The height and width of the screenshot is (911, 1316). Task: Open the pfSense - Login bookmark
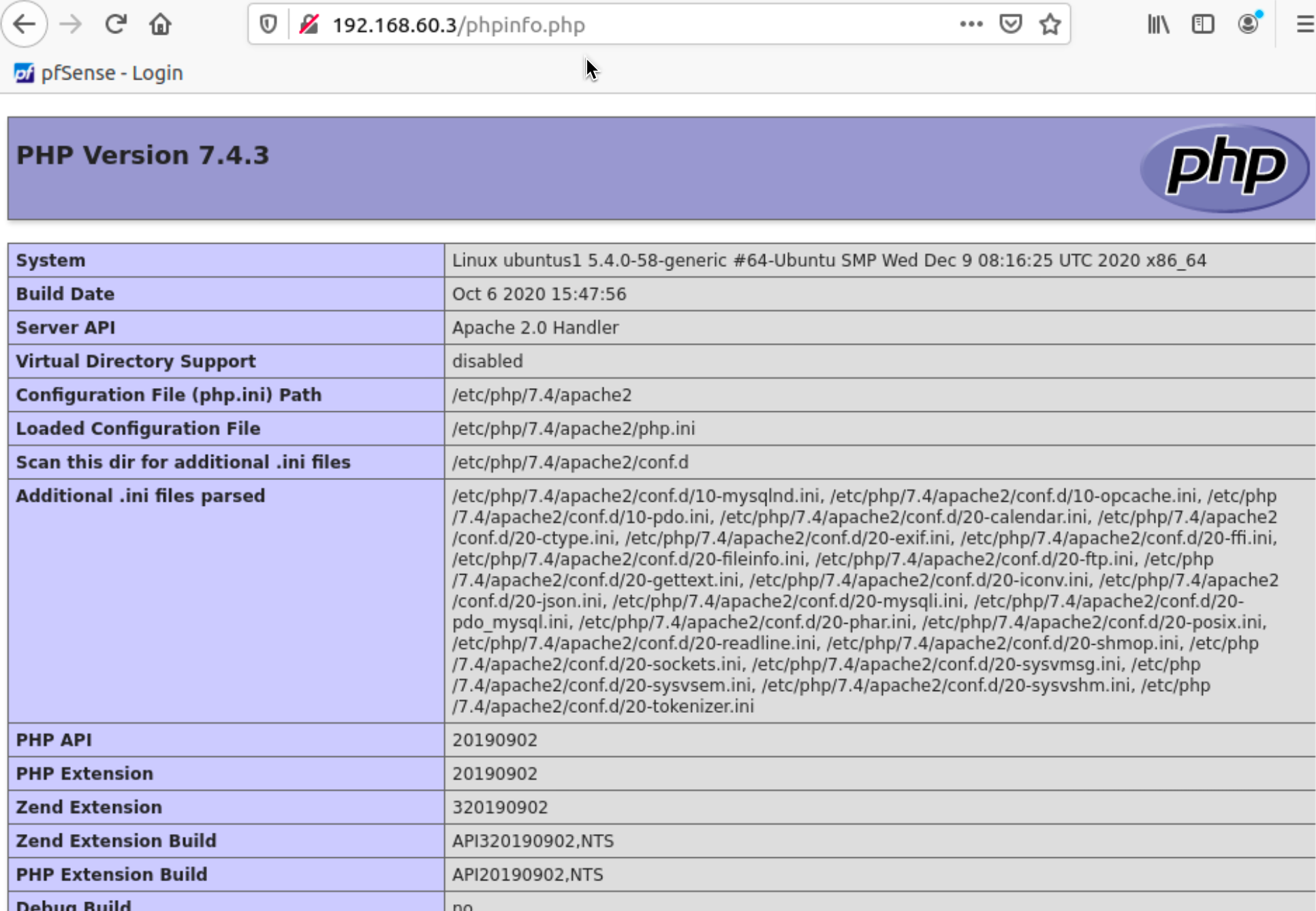click(x=99, y=73)
